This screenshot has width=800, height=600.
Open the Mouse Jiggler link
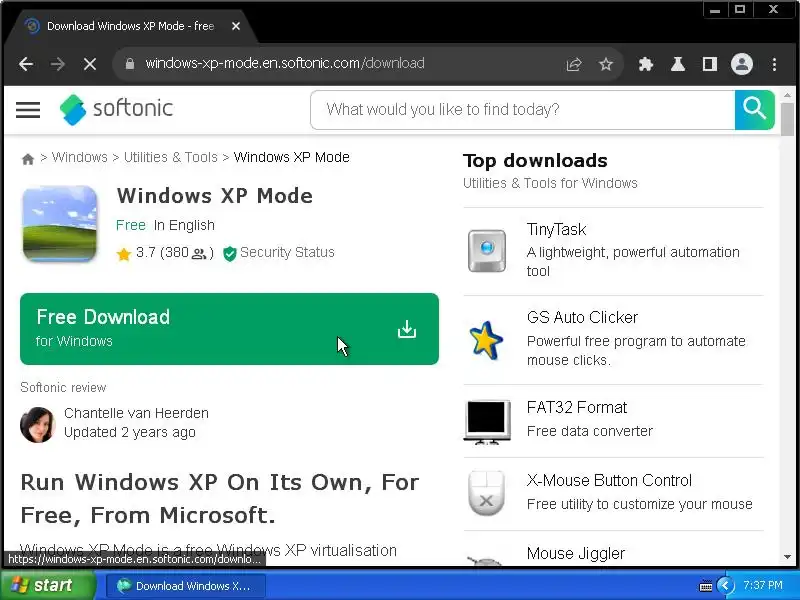pos(576,553)
